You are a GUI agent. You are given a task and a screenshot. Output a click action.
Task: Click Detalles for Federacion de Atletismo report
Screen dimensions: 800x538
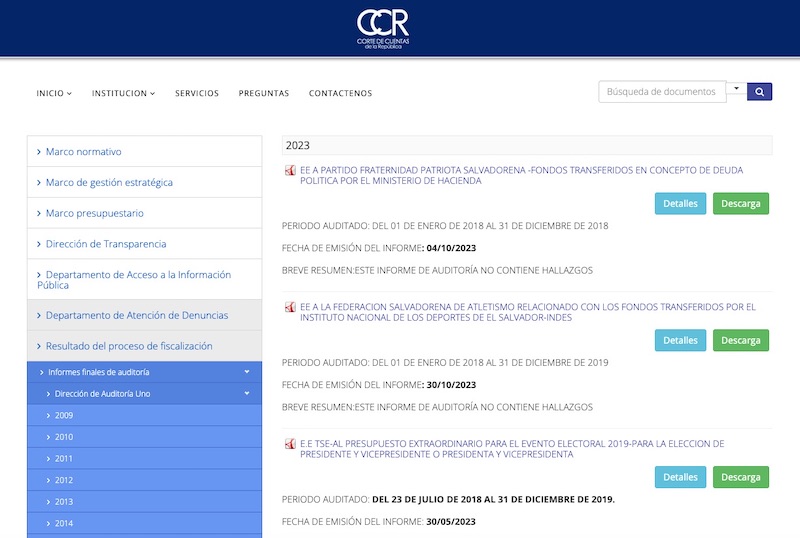pos(680,340)
